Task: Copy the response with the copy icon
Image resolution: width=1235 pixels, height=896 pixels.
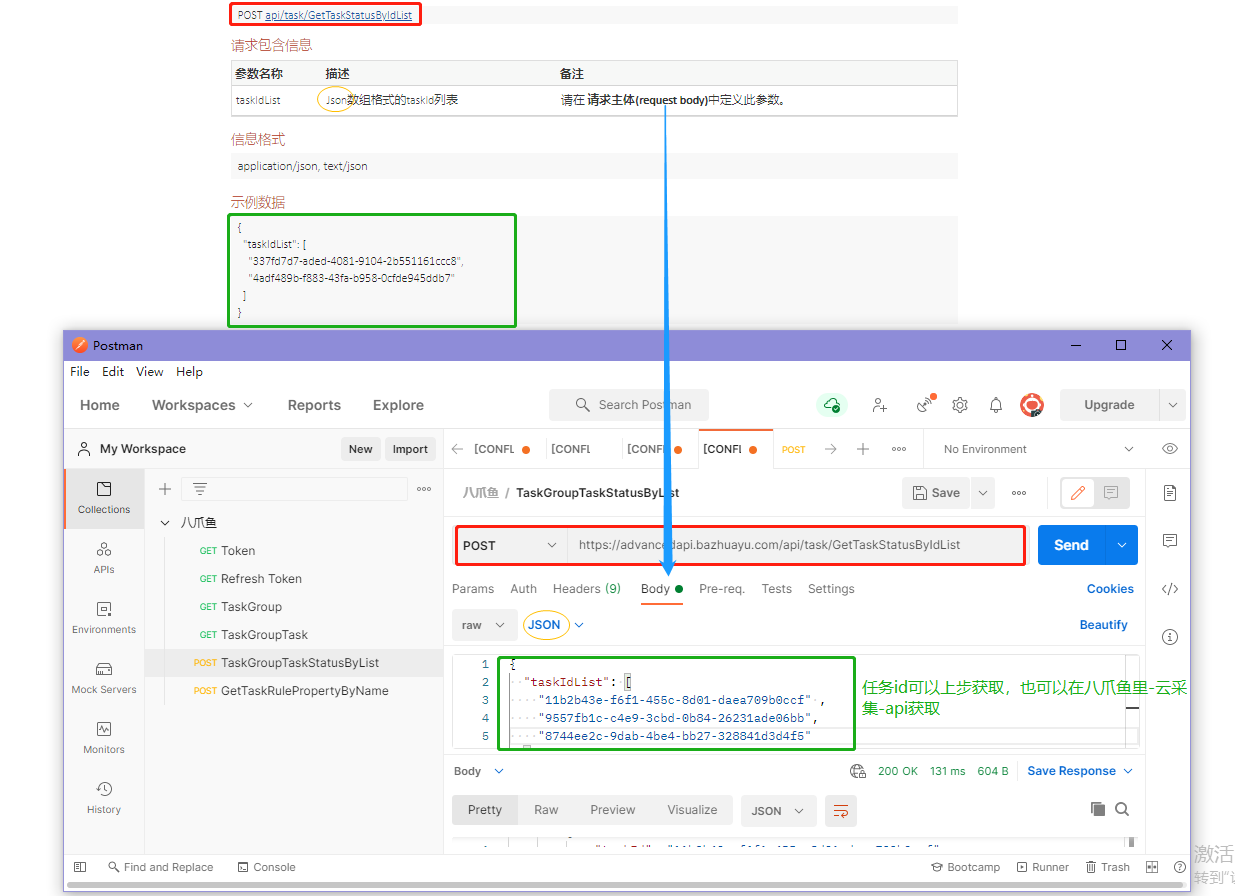Action: coord(1098,809)
